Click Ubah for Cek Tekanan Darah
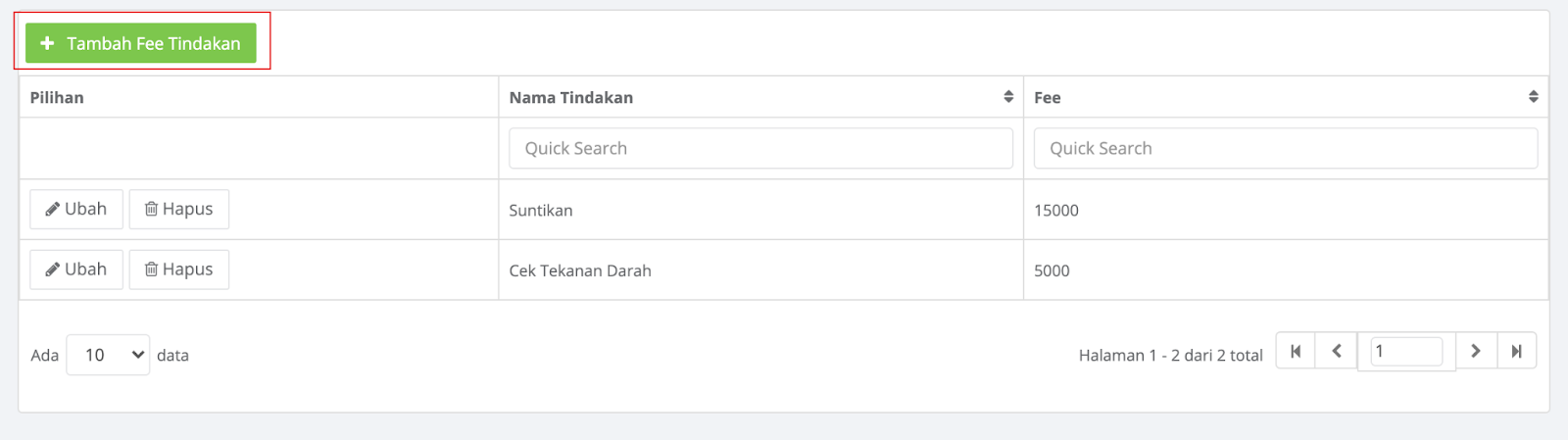This screenshot has width=1568, height=440. coord(76,269)
